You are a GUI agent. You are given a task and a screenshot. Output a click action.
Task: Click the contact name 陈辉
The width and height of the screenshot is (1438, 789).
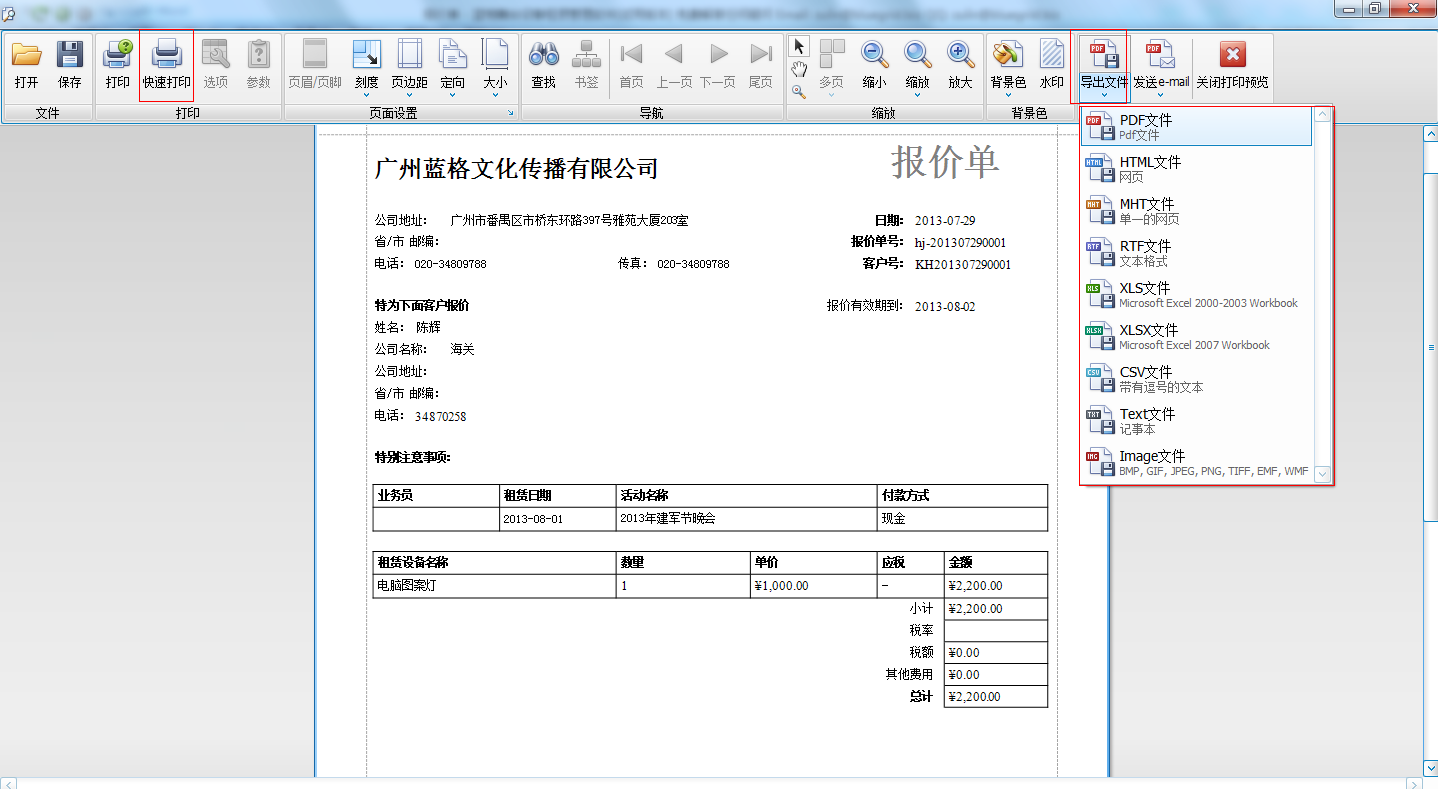point(428,327)
